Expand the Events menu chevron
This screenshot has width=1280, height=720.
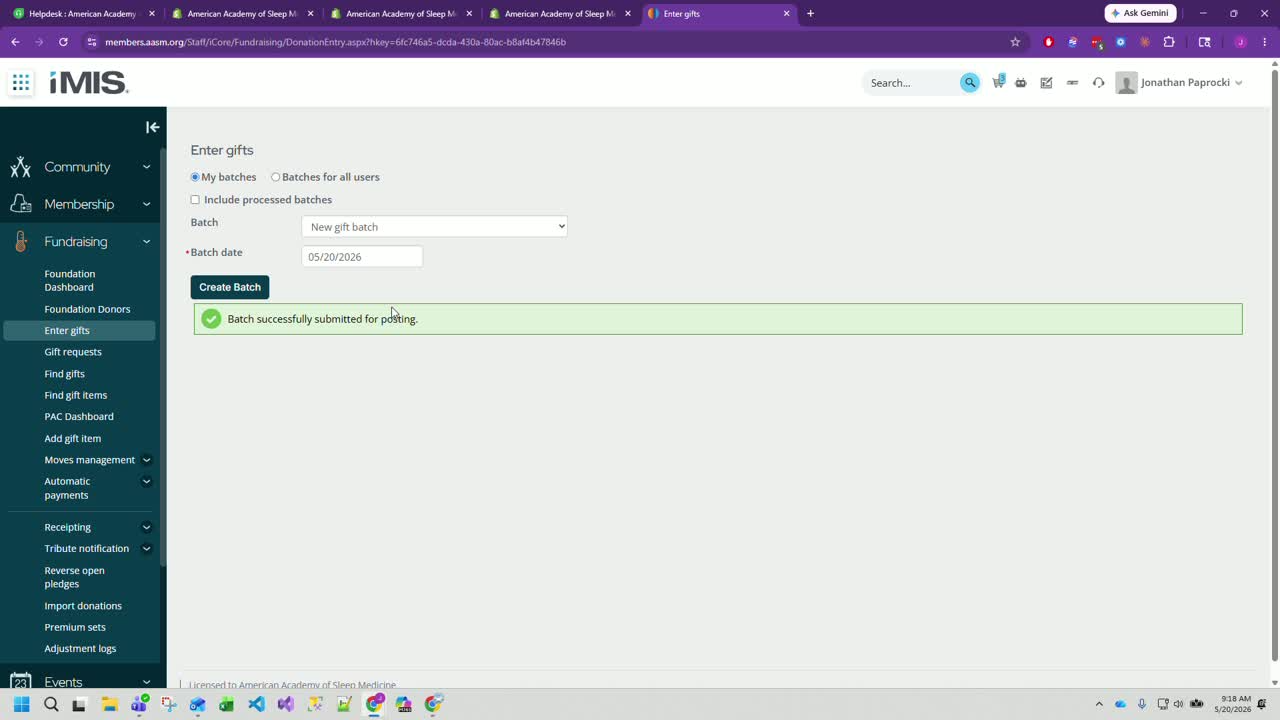pyautogui.click(x=146, y=682)
